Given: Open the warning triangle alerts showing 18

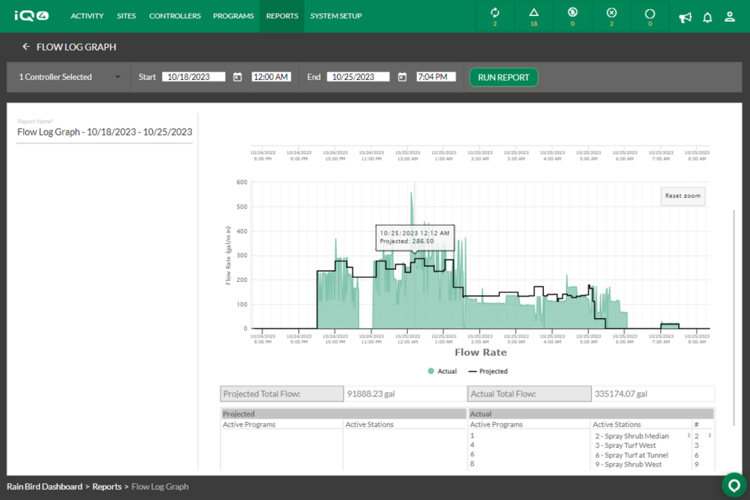Looking at the screenshot, I should (x=534, y=16).
